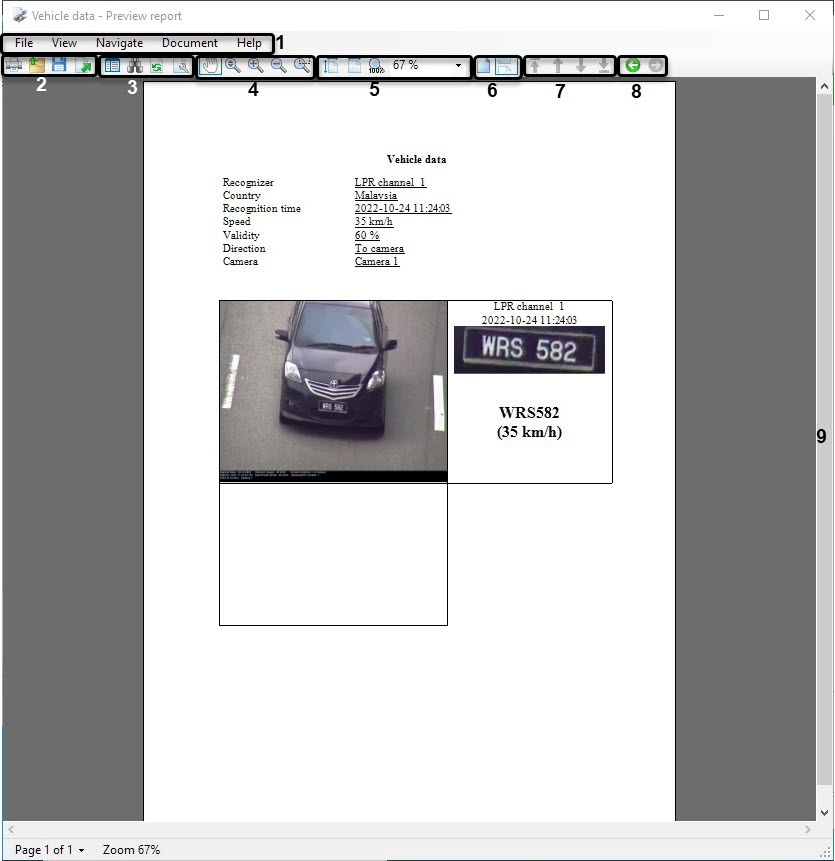Image resolution: width=835 pixels, height=861 pixels.
Task: Click the green Back navigation arrow
Action: pos(633,65)
